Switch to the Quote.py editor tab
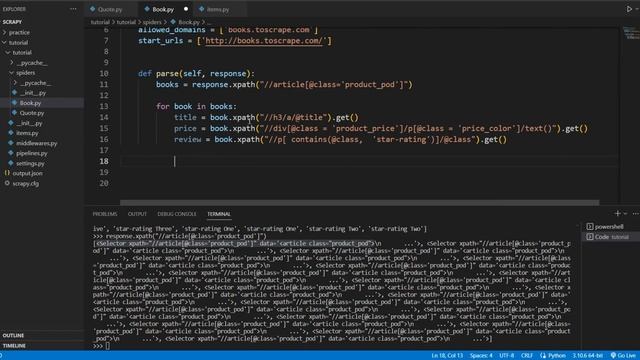The width and height of the screenshot is (640, 360). (110, 9)
